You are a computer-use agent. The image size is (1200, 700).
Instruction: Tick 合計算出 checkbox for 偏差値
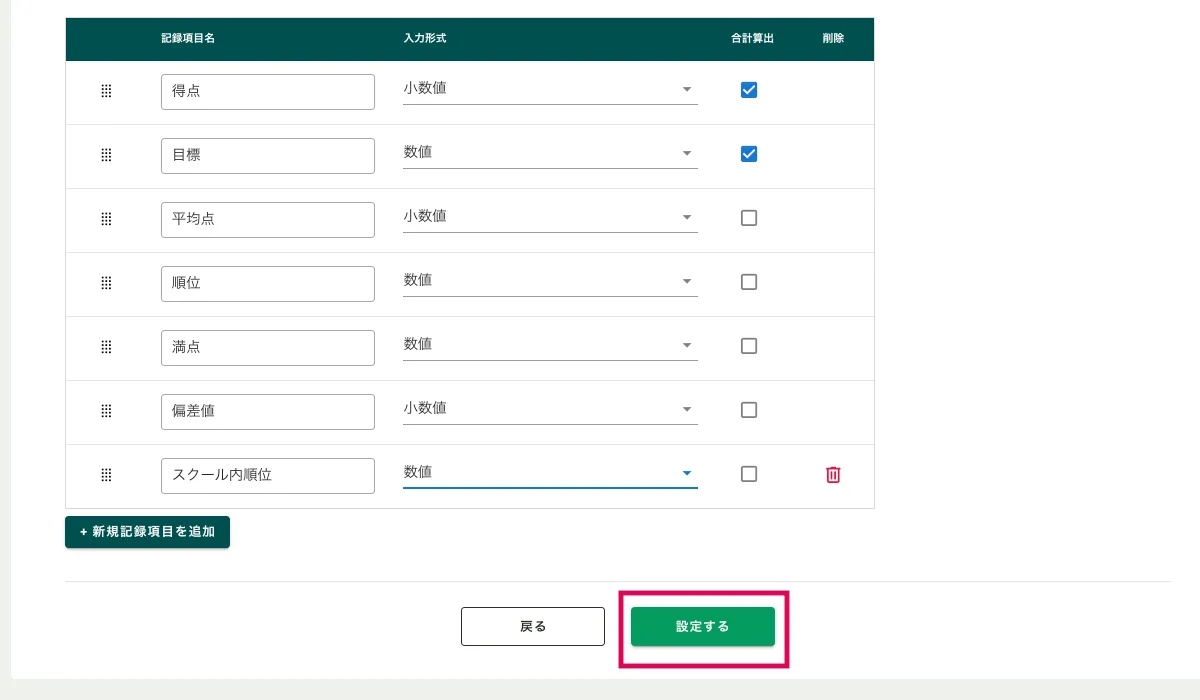[748, 410]
